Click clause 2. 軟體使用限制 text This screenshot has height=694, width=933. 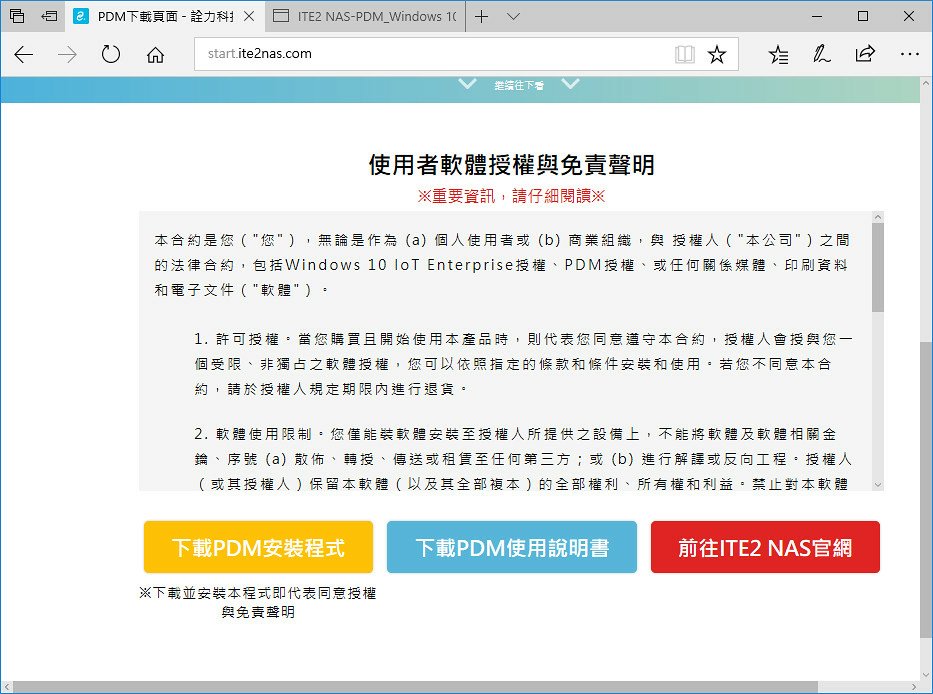coord(524,459)
